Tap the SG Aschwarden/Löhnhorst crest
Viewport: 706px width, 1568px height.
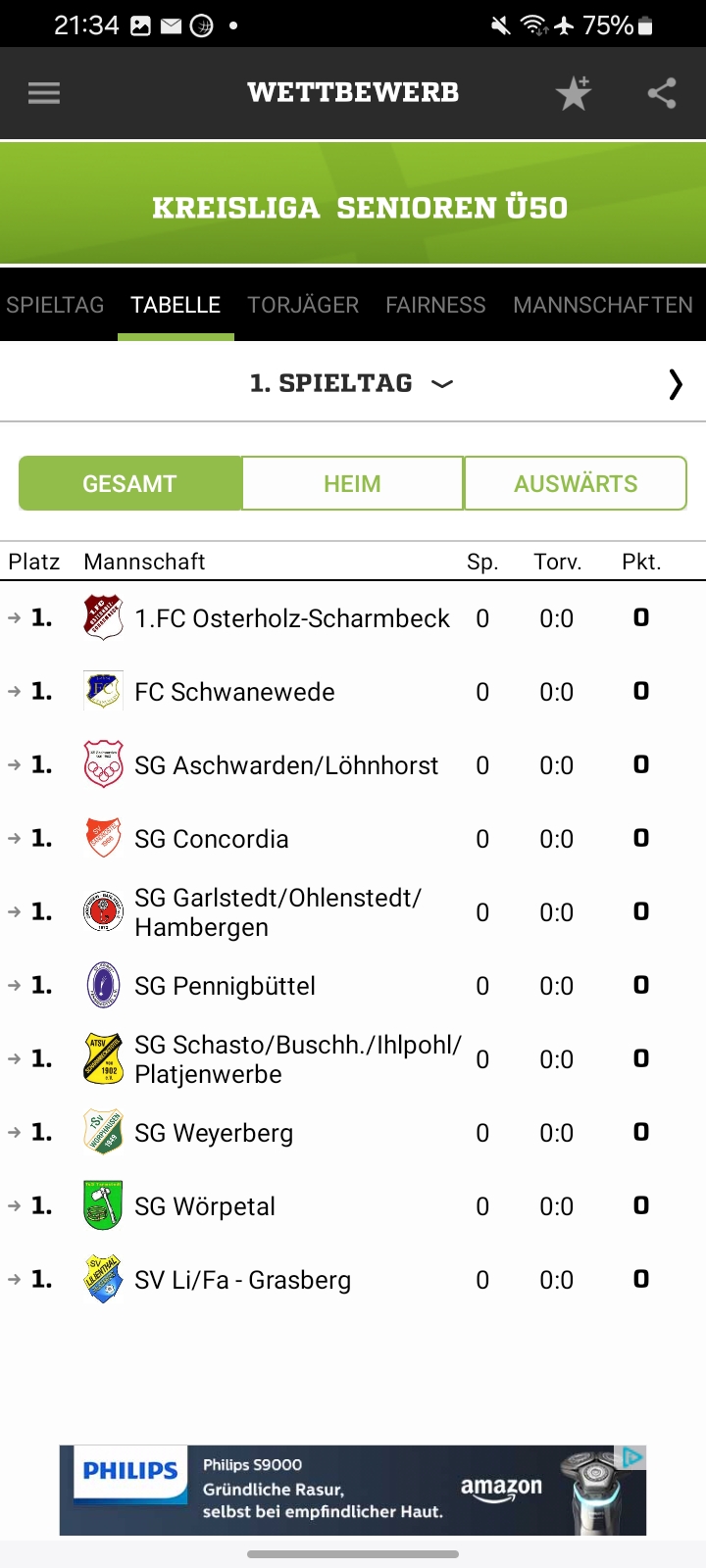tap(103, 764)
